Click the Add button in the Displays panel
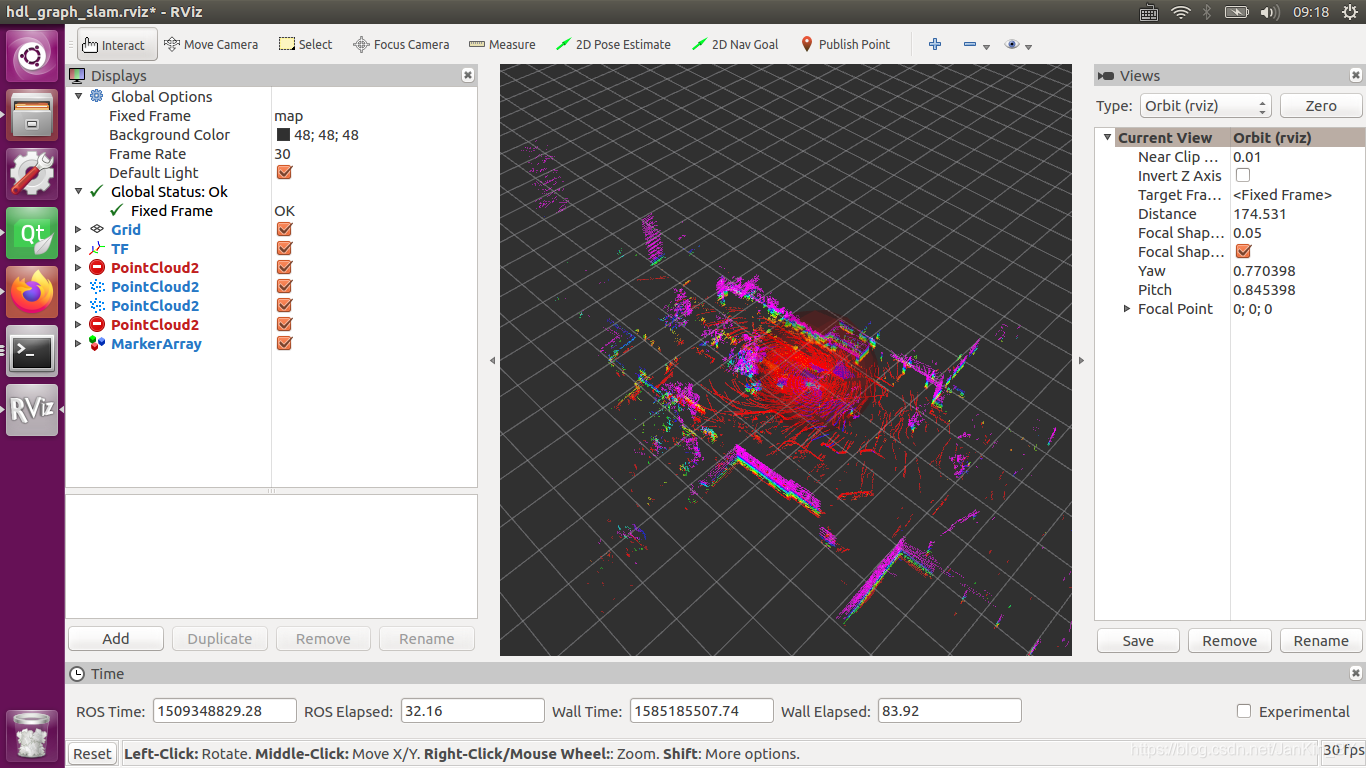This screenshot has height=768, width=1366. [x=115, y=638]
